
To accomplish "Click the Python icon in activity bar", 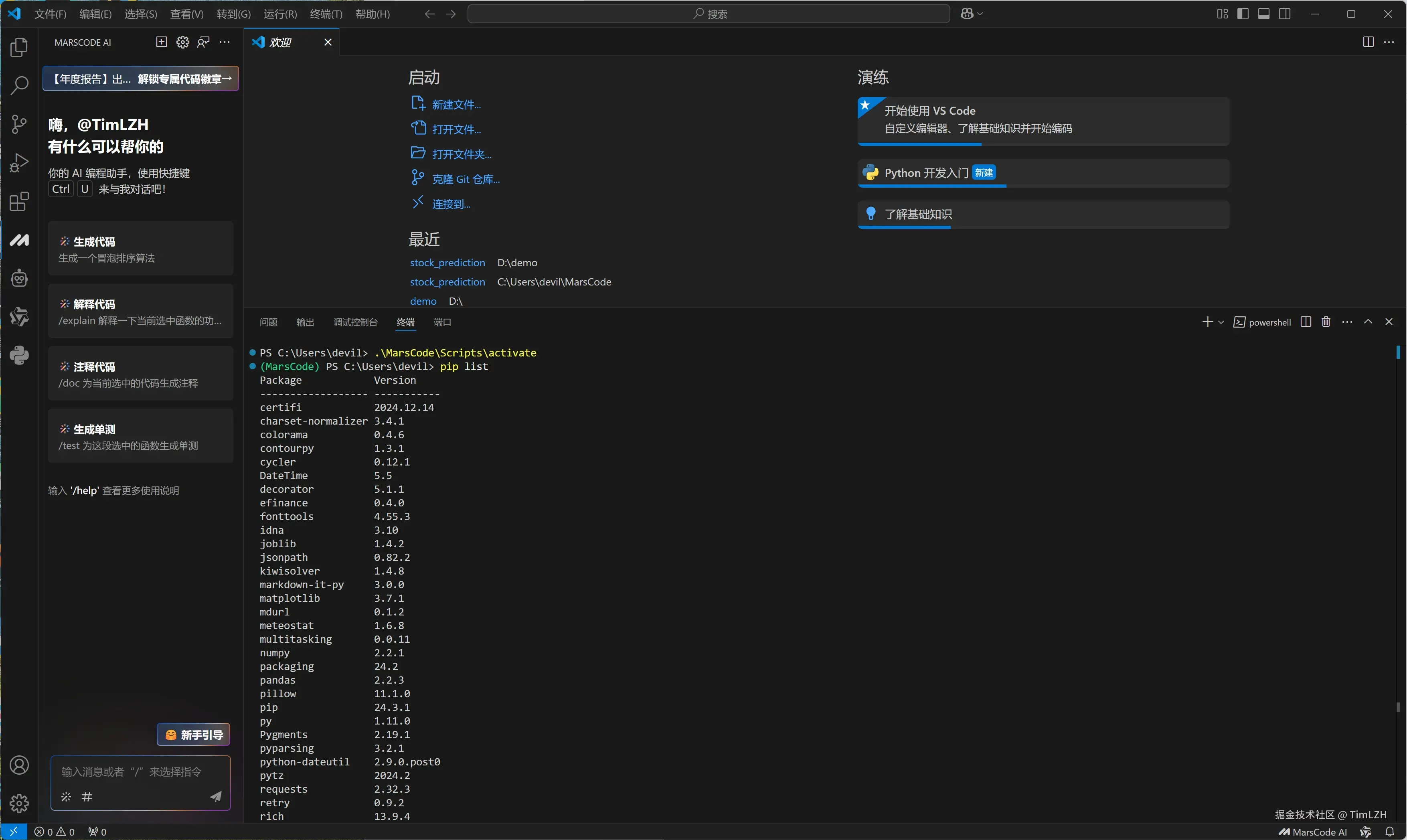I will [x=19, y=356].
